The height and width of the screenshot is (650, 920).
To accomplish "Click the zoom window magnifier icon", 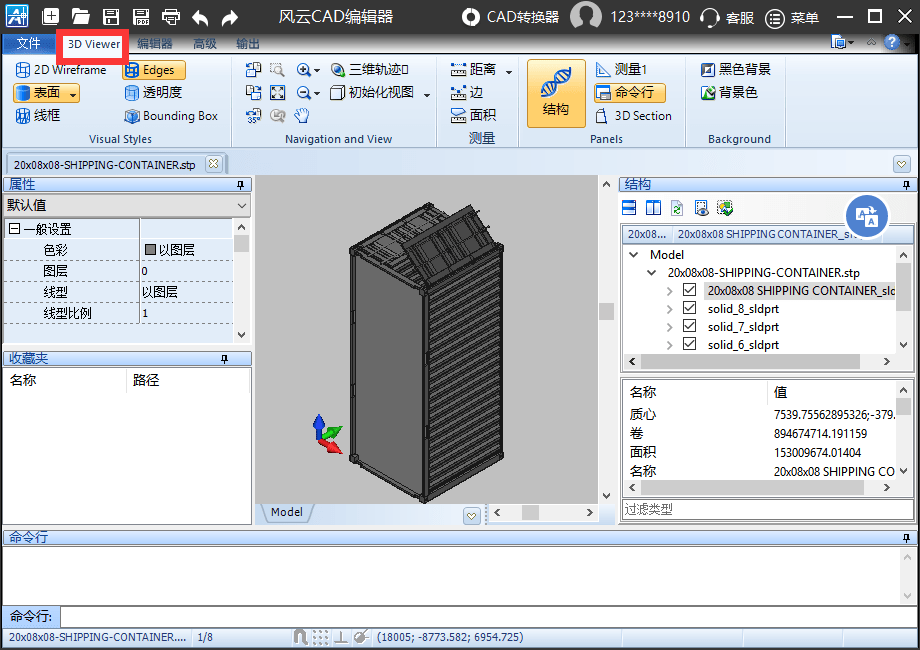I will (x=277, y=70).
